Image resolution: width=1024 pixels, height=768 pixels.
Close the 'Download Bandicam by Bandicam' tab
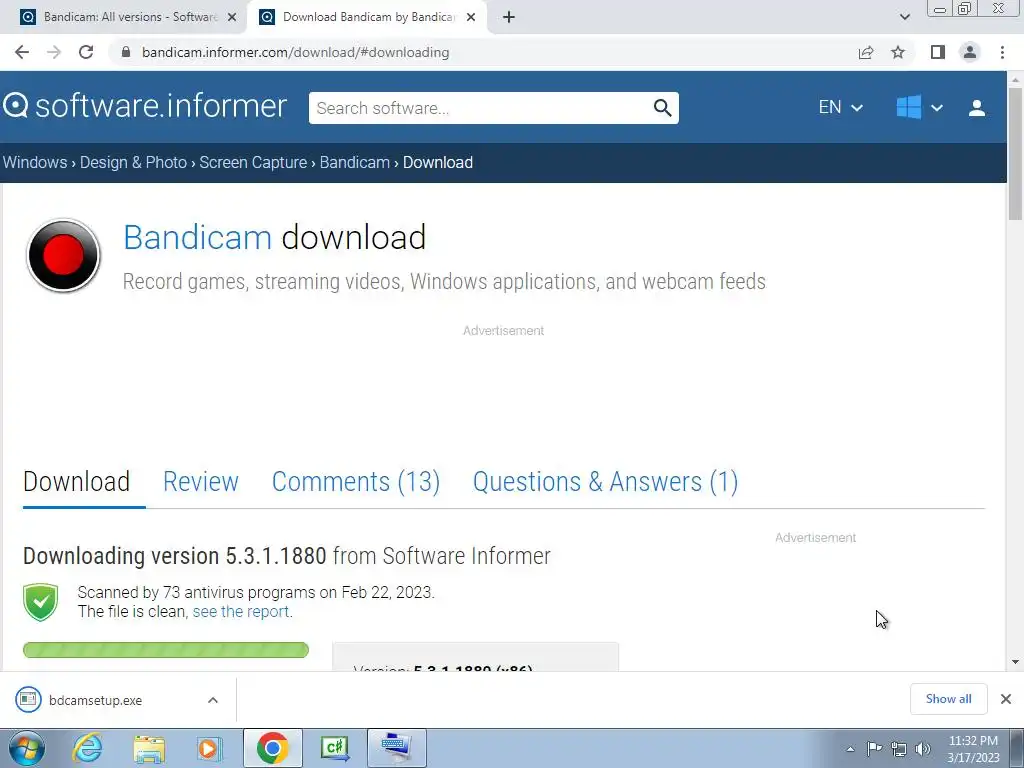[471, 17]
